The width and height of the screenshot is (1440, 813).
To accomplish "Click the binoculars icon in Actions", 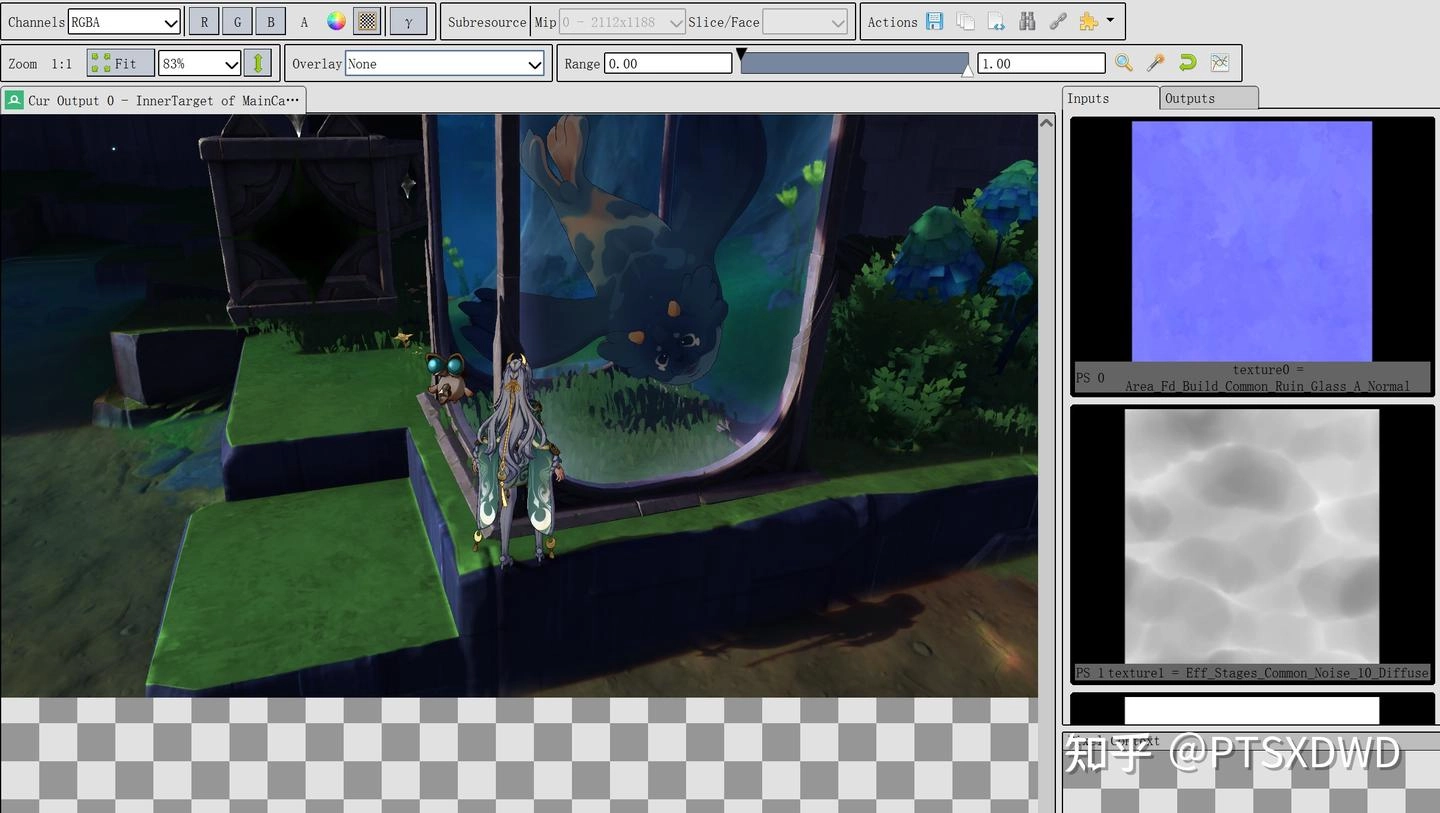I will point(1027,22).
